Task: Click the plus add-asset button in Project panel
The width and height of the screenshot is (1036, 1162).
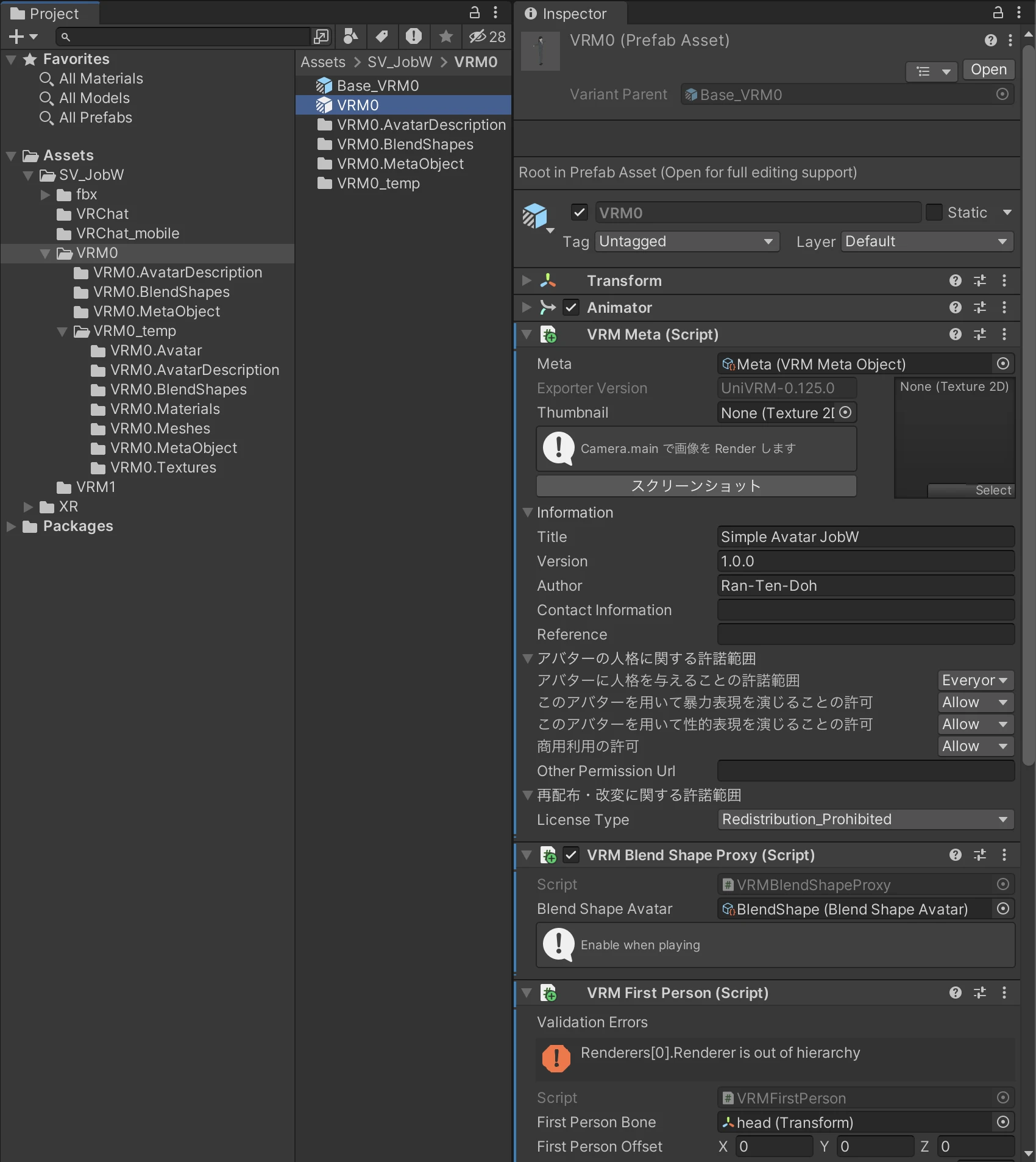Action: [x=23, y=37]
